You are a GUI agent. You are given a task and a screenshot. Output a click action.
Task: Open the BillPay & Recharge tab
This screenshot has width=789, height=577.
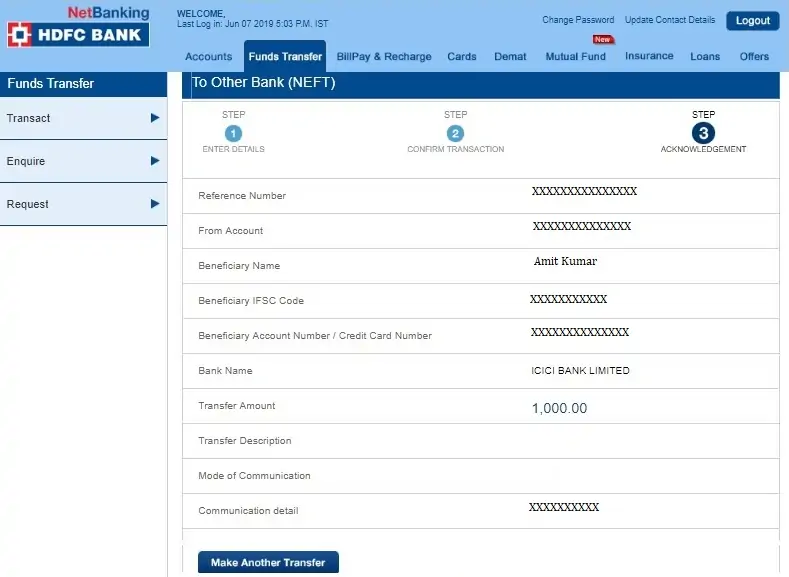click(384, 56)
